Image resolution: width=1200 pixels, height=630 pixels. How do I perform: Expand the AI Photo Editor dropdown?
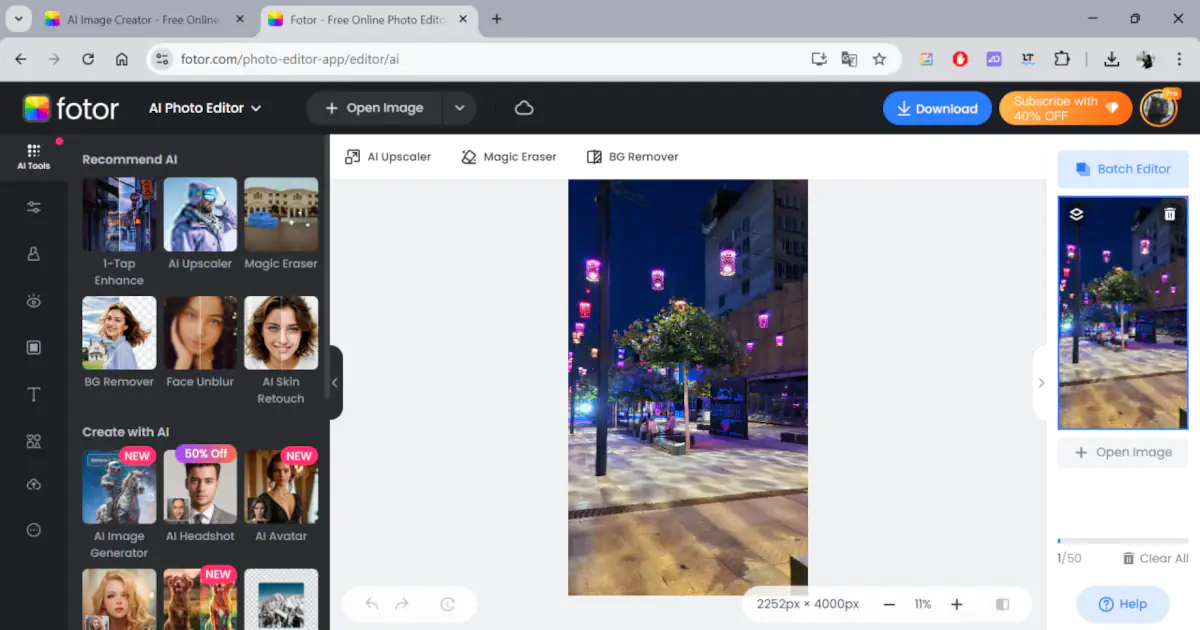pos(205,108)
